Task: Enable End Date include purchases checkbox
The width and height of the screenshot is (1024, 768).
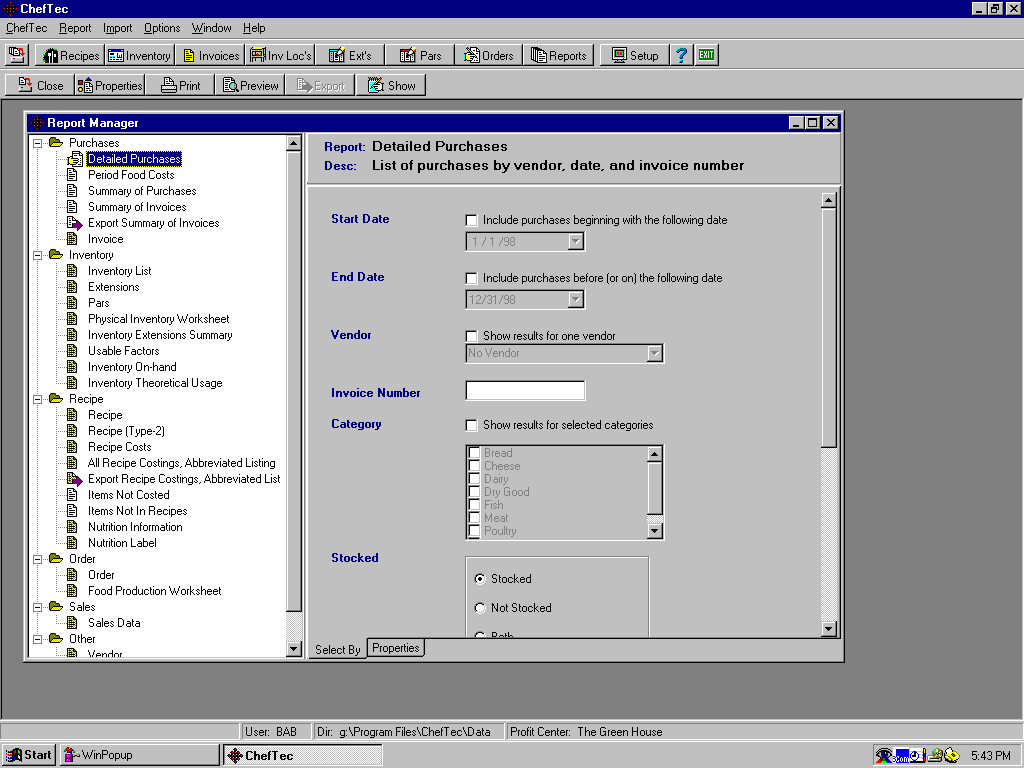Action: 472,278
